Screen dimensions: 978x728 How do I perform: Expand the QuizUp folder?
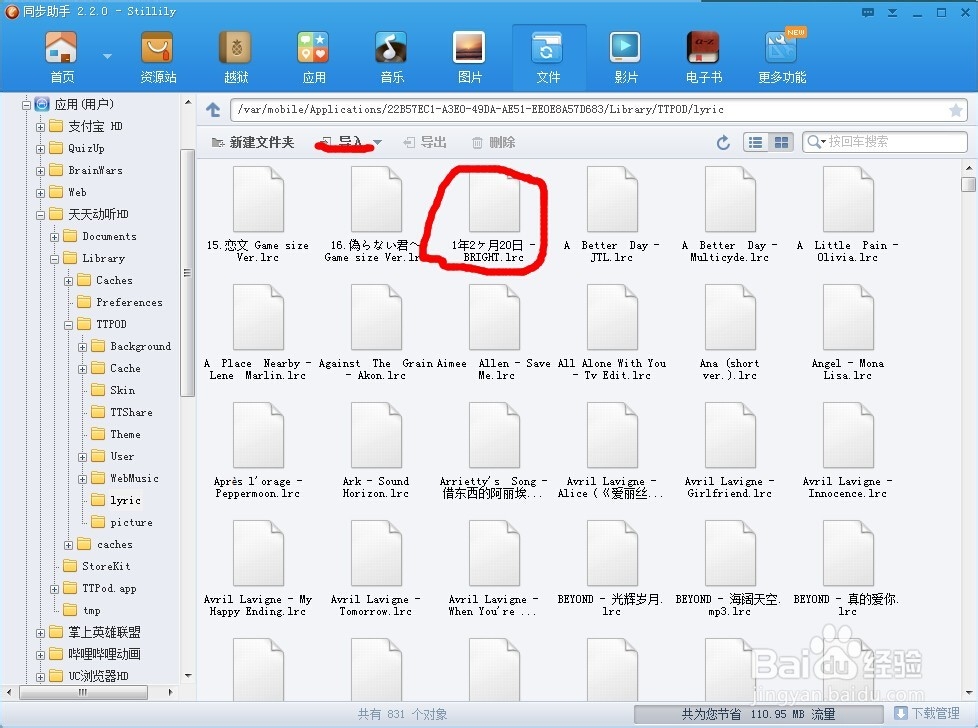[x=40, y=149]
